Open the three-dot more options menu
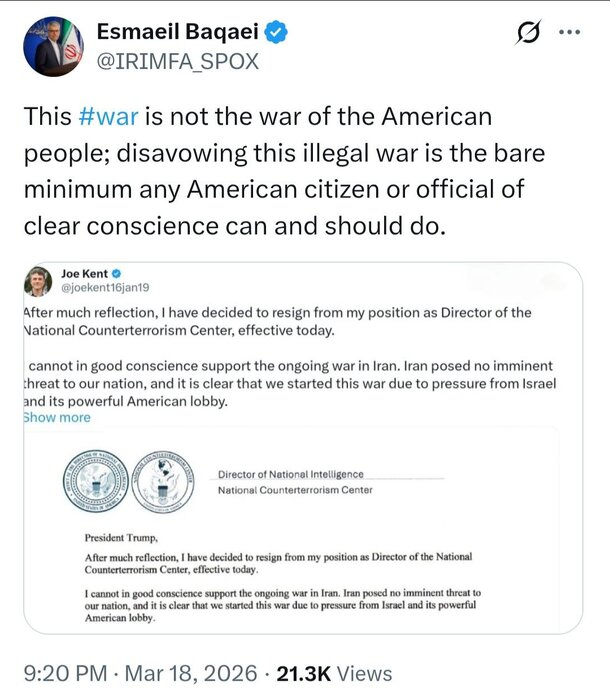The image size is (610, 700). [569, 33]
